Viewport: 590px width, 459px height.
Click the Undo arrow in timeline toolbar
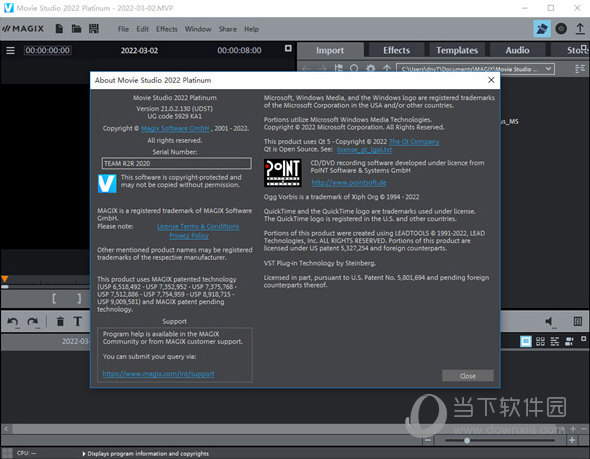tap(13, 322)
